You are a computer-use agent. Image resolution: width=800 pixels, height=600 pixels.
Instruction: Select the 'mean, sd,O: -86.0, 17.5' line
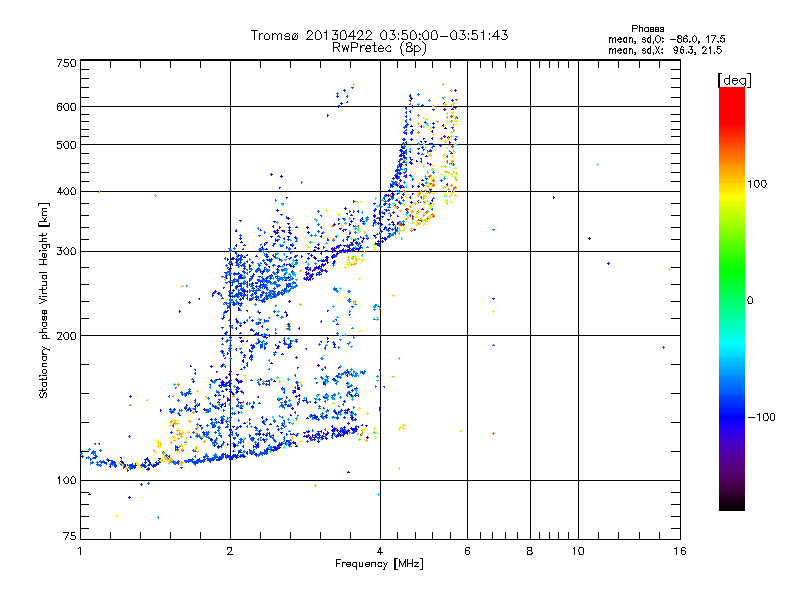coord(666,39)
